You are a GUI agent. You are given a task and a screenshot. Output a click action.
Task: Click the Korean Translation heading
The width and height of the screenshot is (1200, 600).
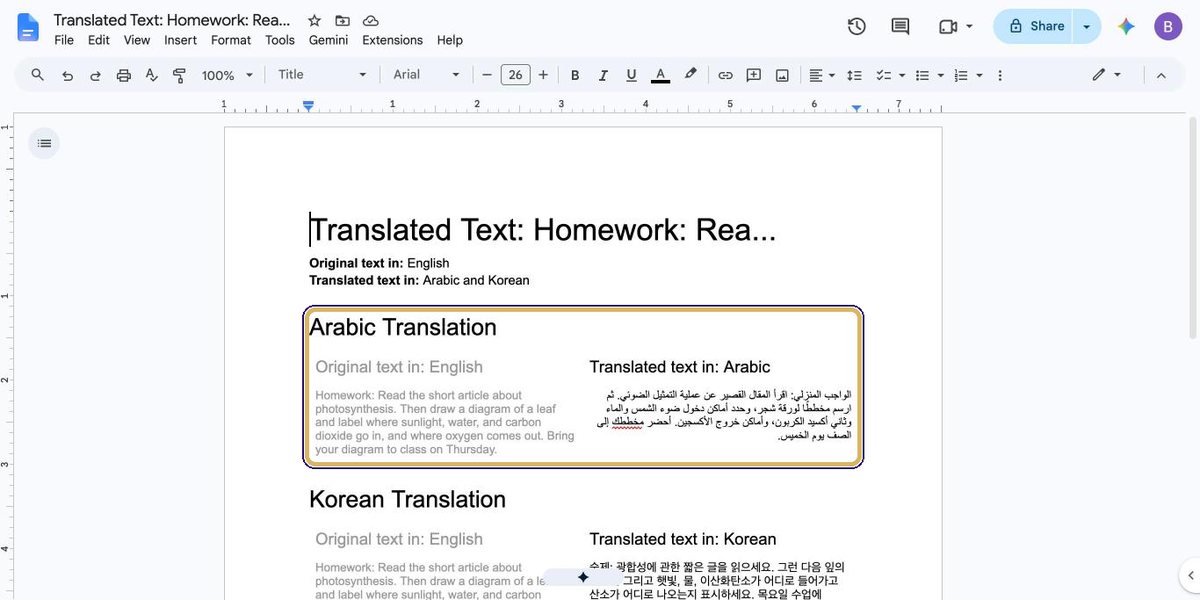click(x=407, y=499)
